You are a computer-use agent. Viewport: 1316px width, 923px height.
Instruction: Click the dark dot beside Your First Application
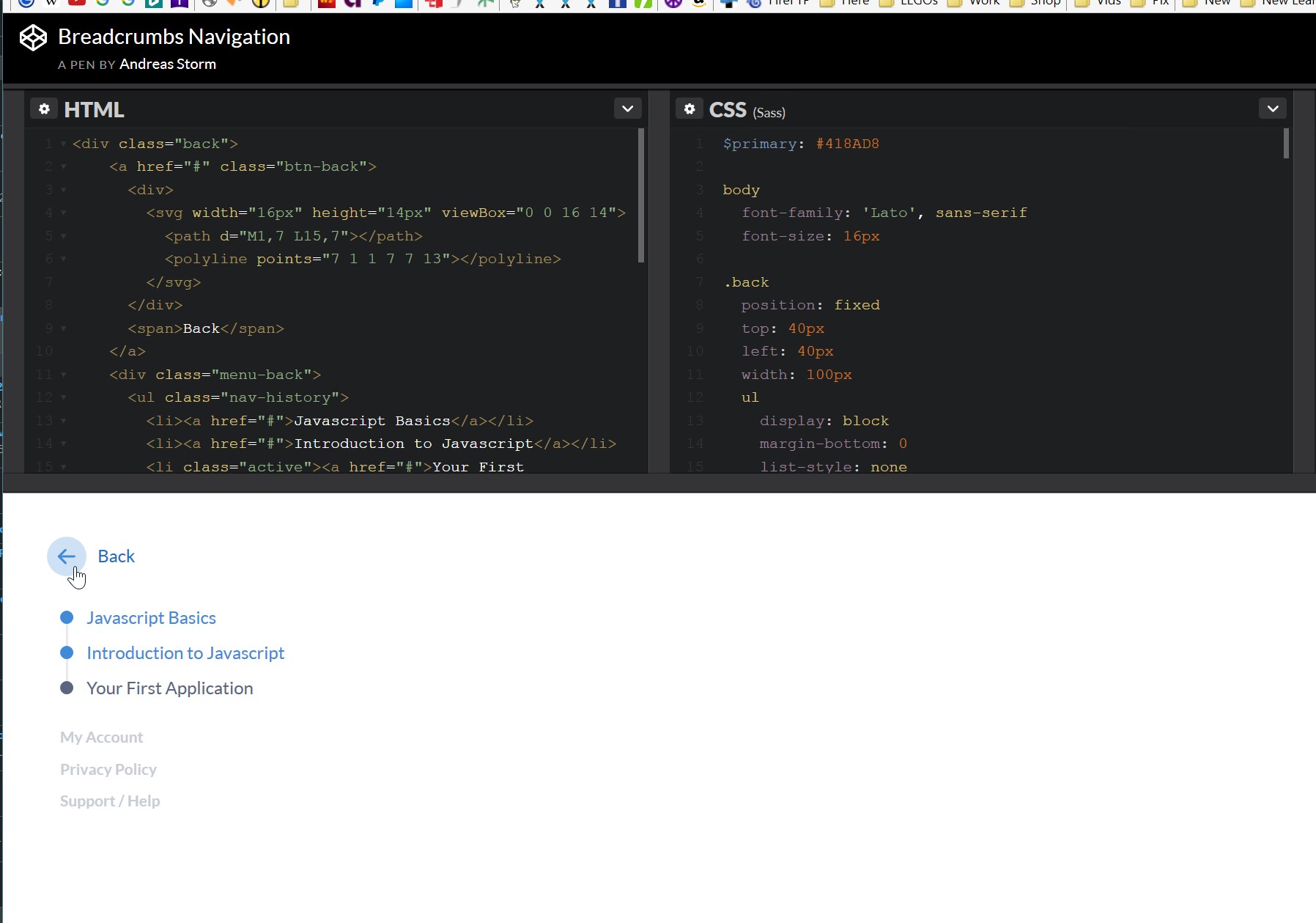click(67, 688)
